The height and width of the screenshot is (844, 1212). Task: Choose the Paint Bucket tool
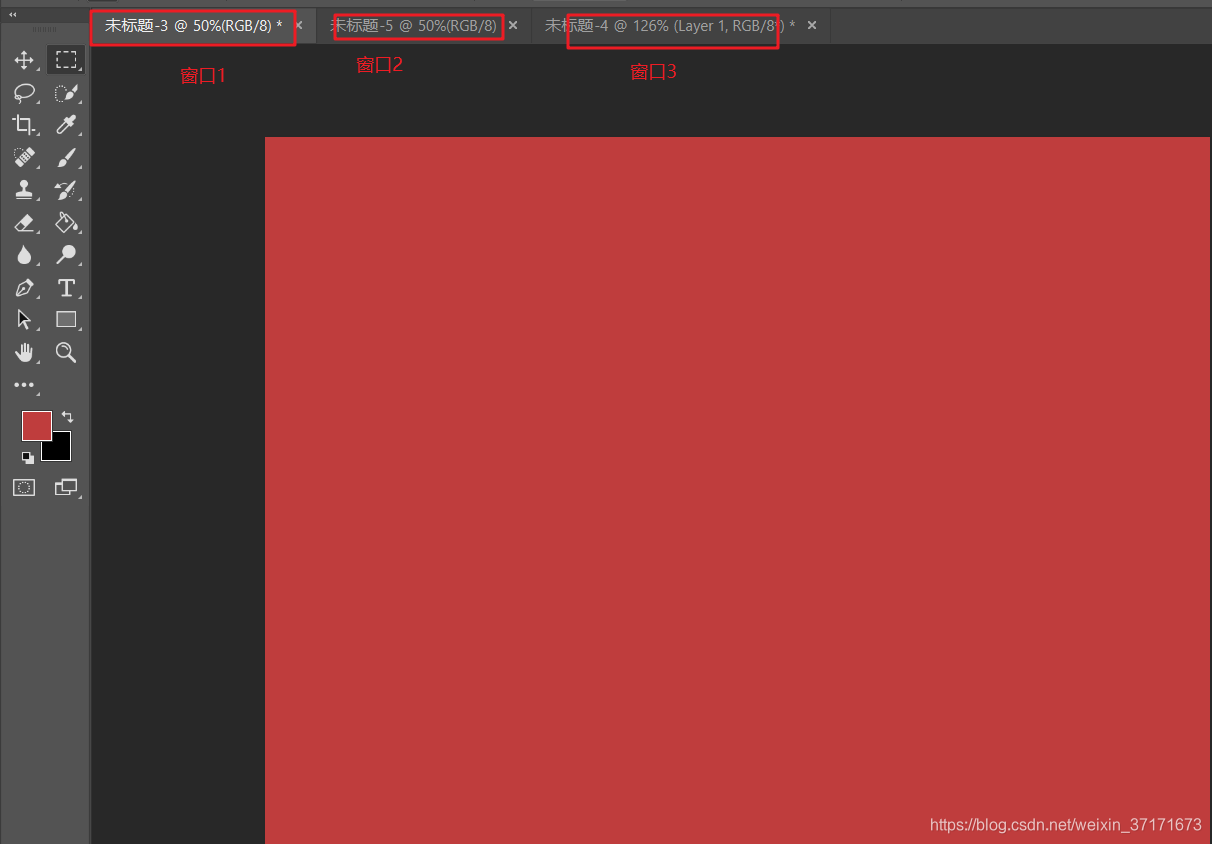(x=66, y=222)
